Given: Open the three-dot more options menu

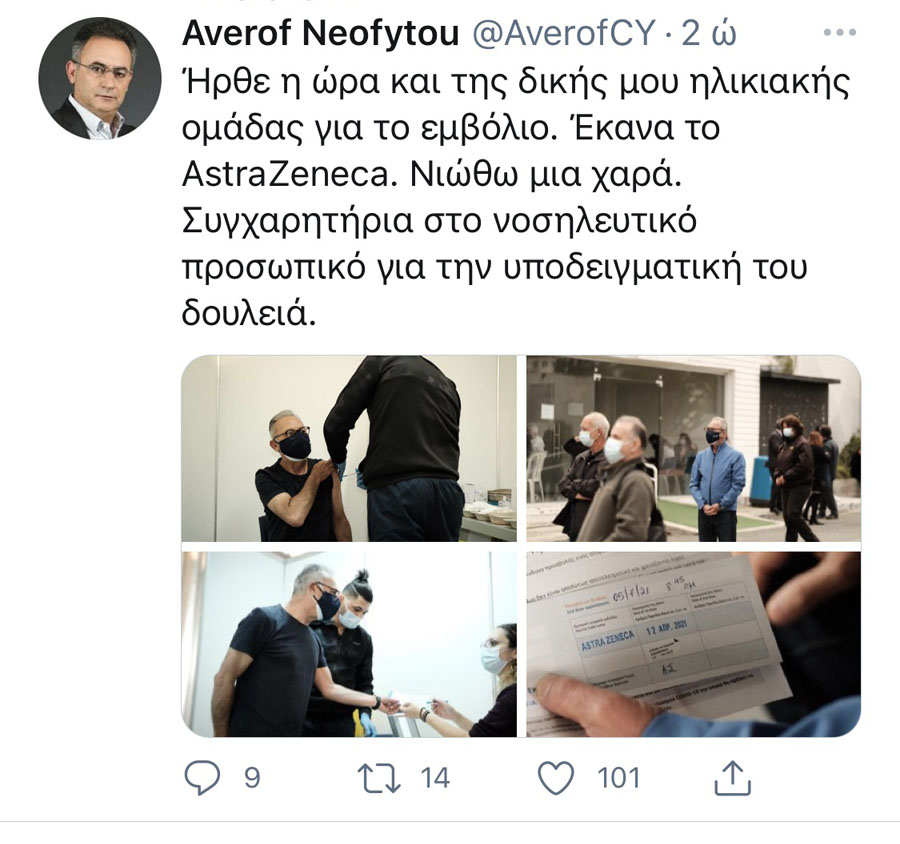Looking at the screenshot, I should [840, 33].
